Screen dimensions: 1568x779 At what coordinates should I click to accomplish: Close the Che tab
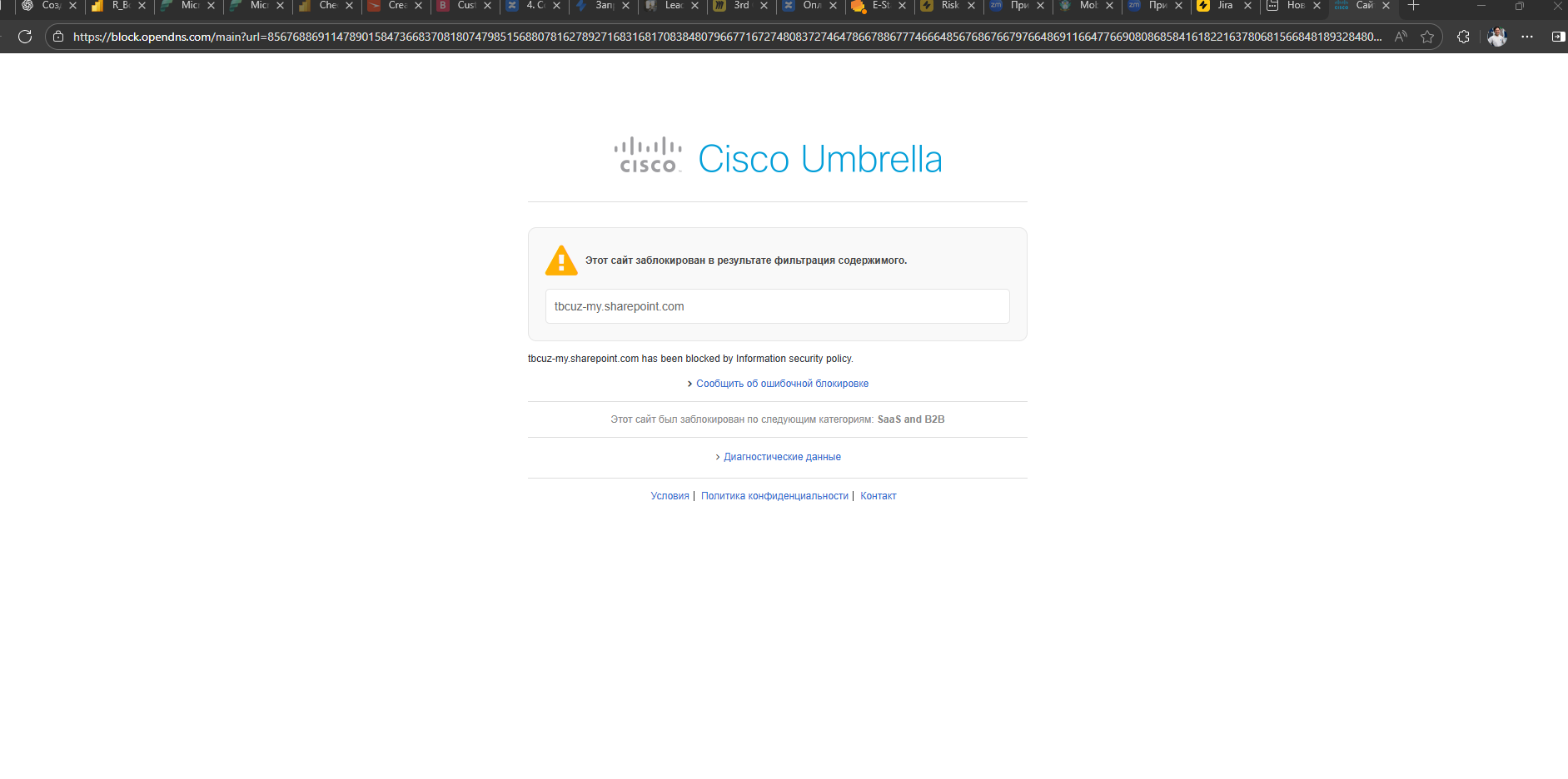point(350,6)
